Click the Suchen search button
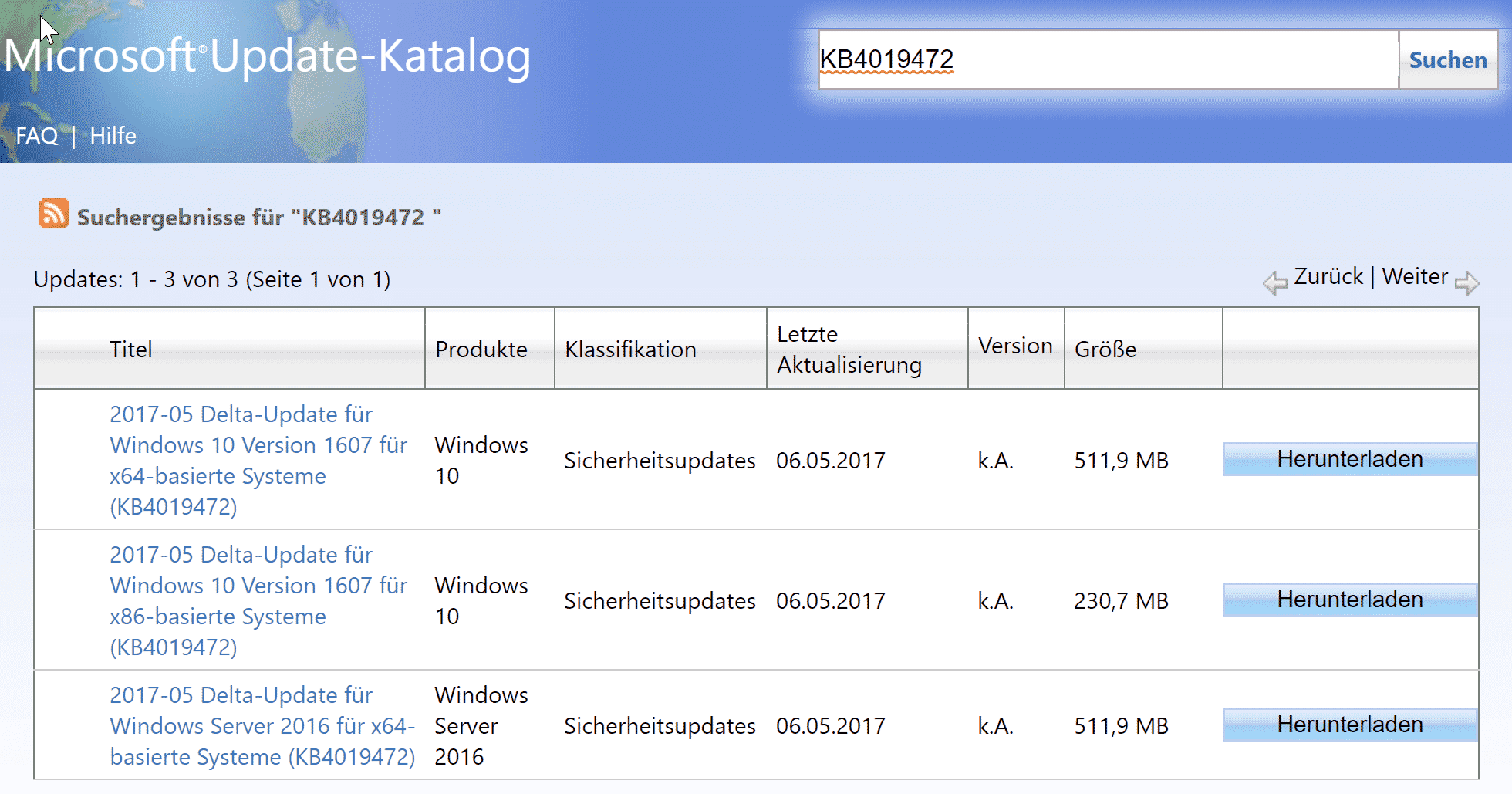The image size is (1512, 794). pos(1448,60)
